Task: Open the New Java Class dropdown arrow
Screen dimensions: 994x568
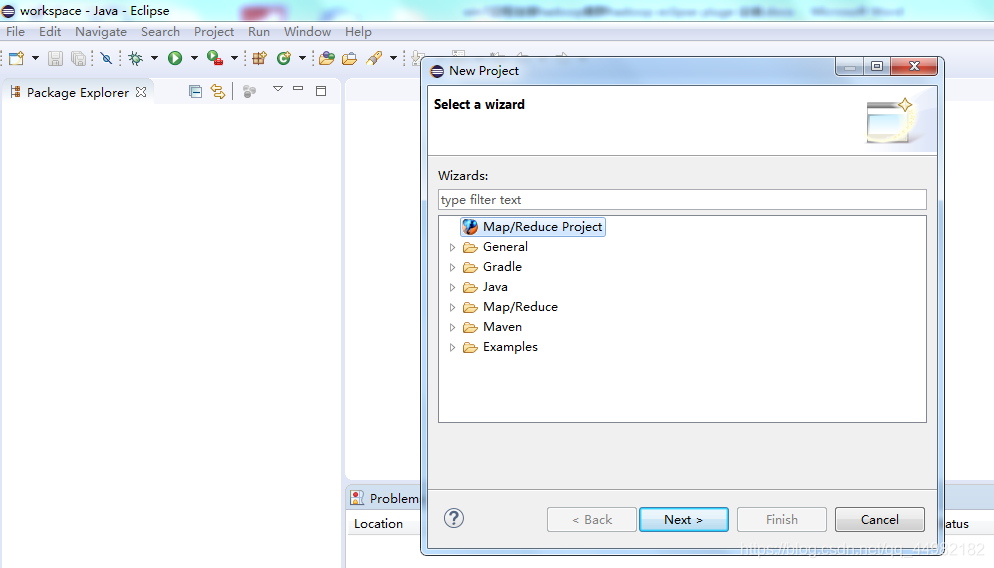Action: coord(302,58)
